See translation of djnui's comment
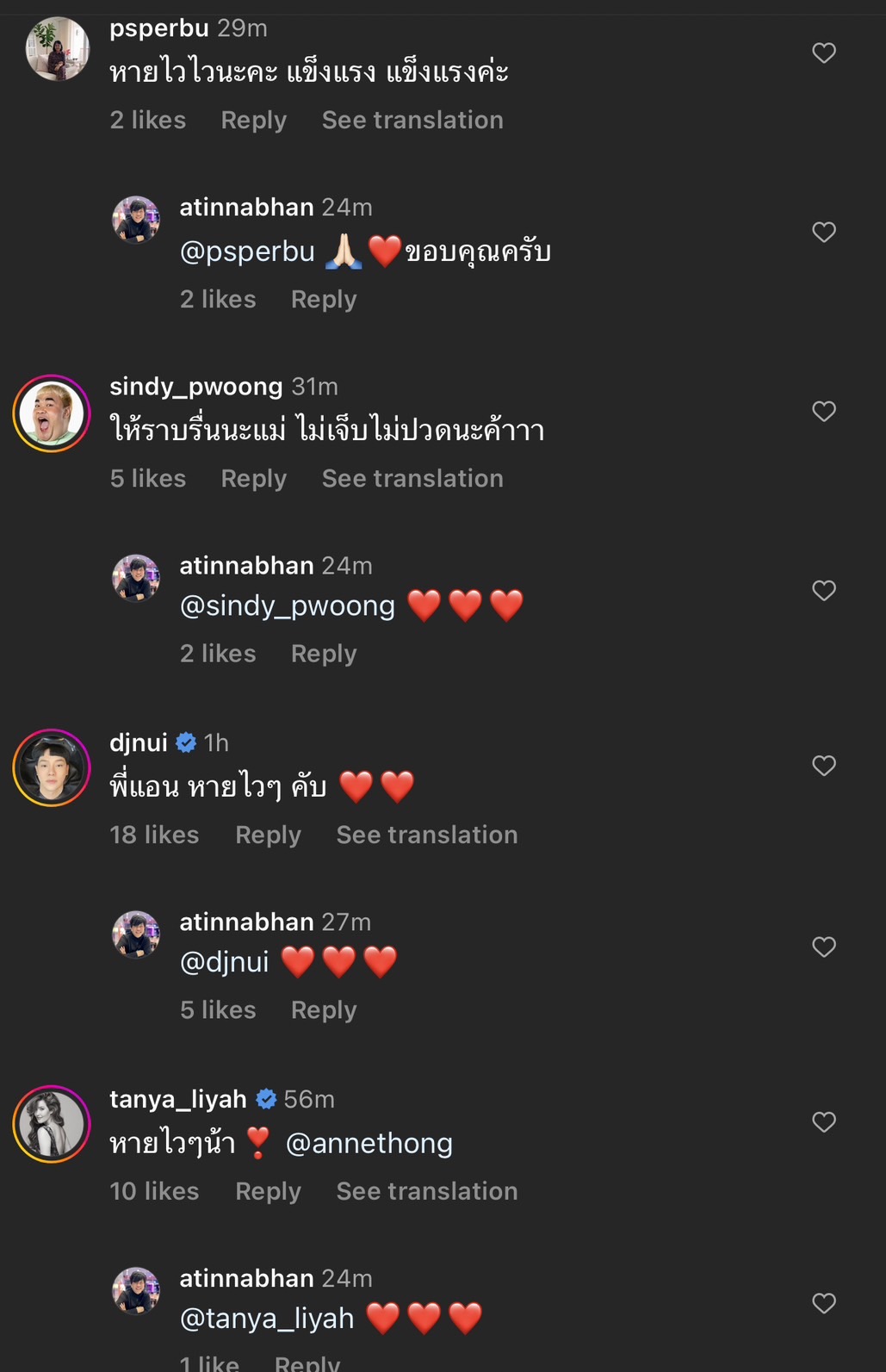The height and width of the screenshot is (1372, 886). click(x=426, y=834)
